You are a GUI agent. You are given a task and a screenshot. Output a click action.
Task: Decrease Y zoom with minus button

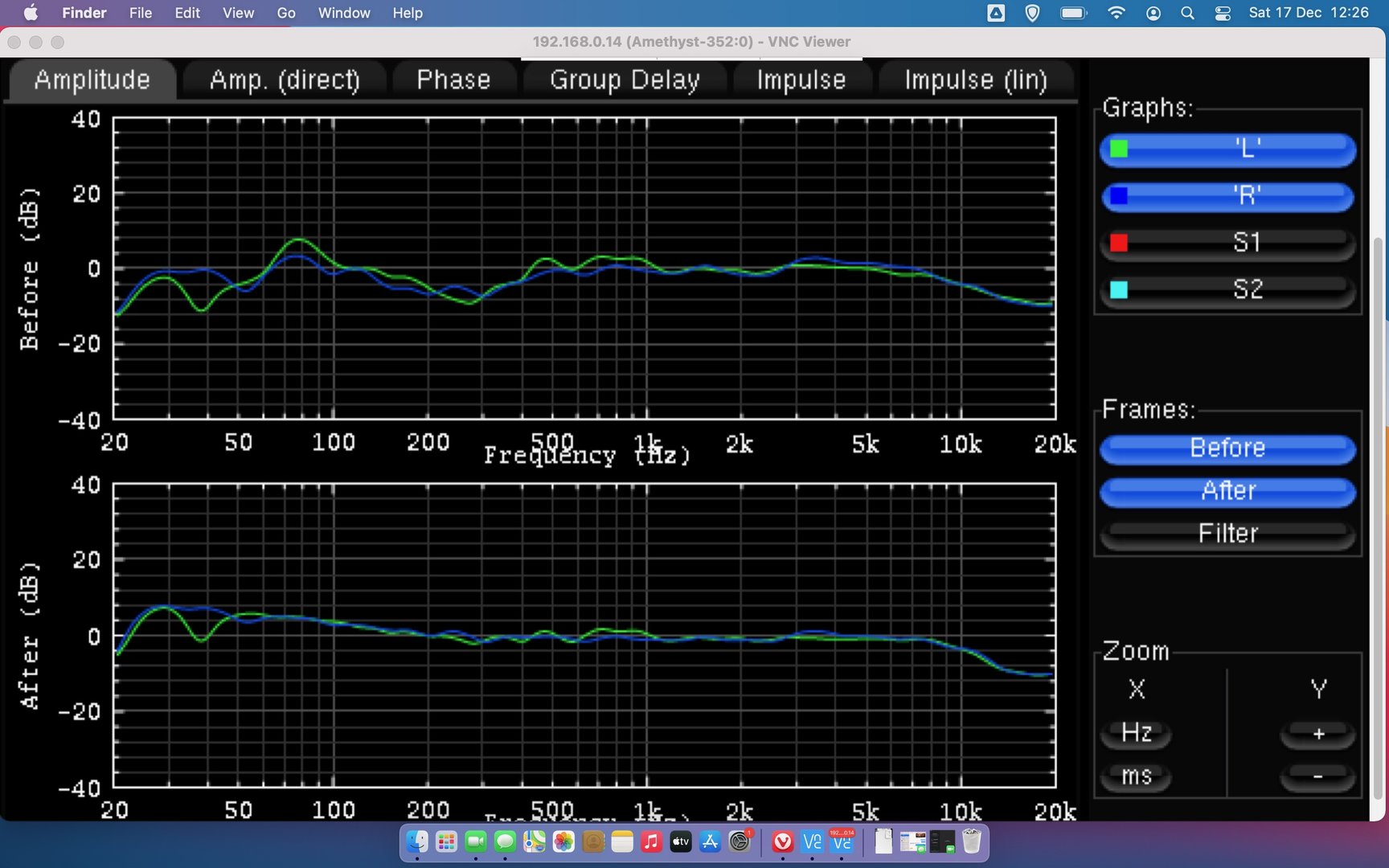coord(1317,776)
